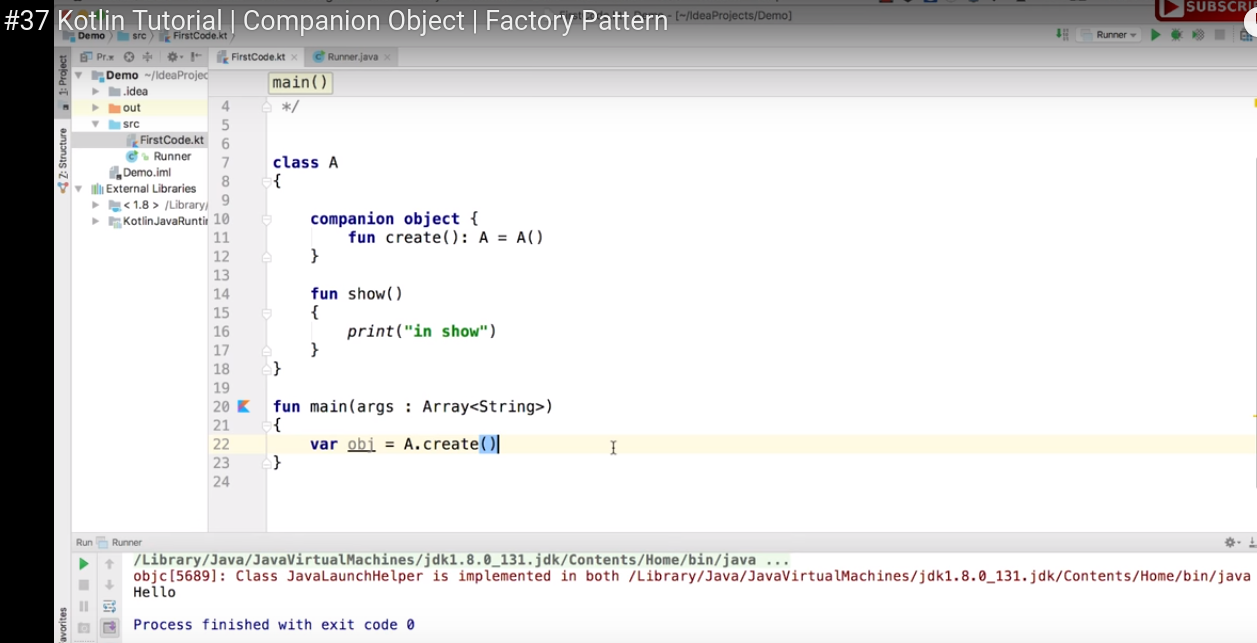Run the app with code coverage icon
1257x643 pixels.
pos(1197,34)
